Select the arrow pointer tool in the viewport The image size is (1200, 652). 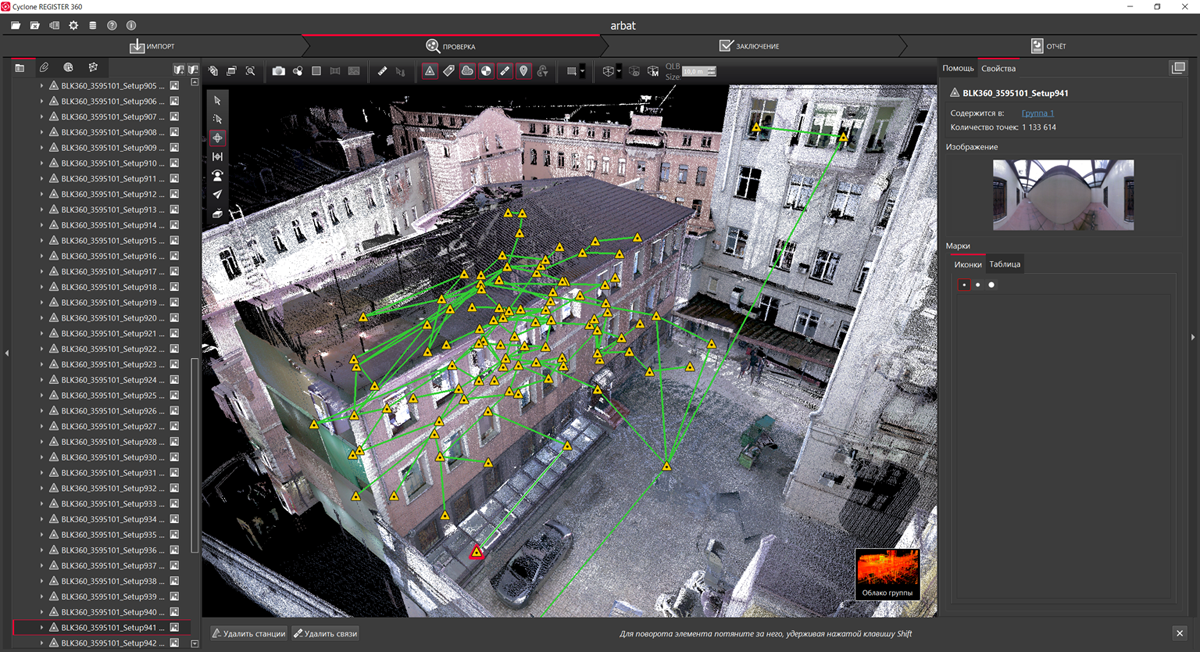click(217, 100)
